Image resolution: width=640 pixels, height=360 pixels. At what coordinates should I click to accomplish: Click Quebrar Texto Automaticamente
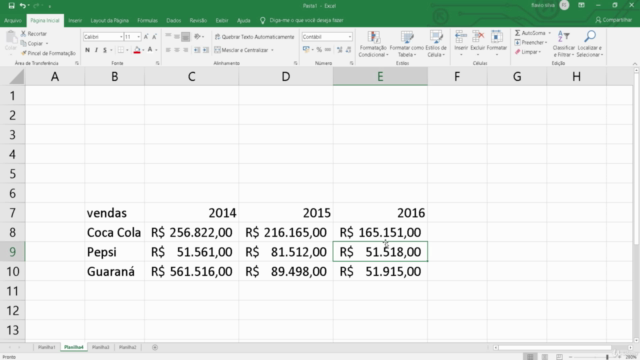click(x=254, y=37)
